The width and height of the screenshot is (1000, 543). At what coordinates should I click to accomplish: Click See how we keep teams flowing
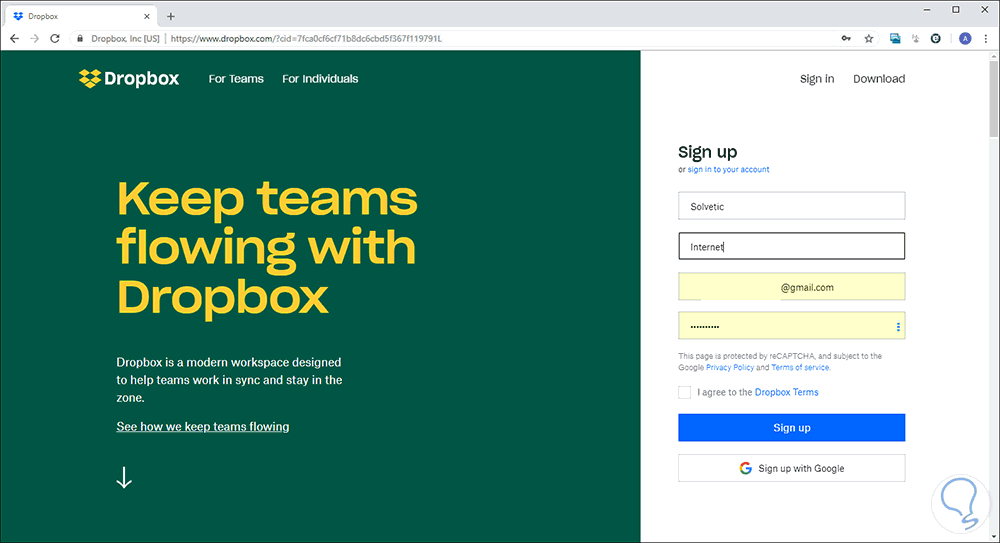pyautogui.click(x=203, y=426)
